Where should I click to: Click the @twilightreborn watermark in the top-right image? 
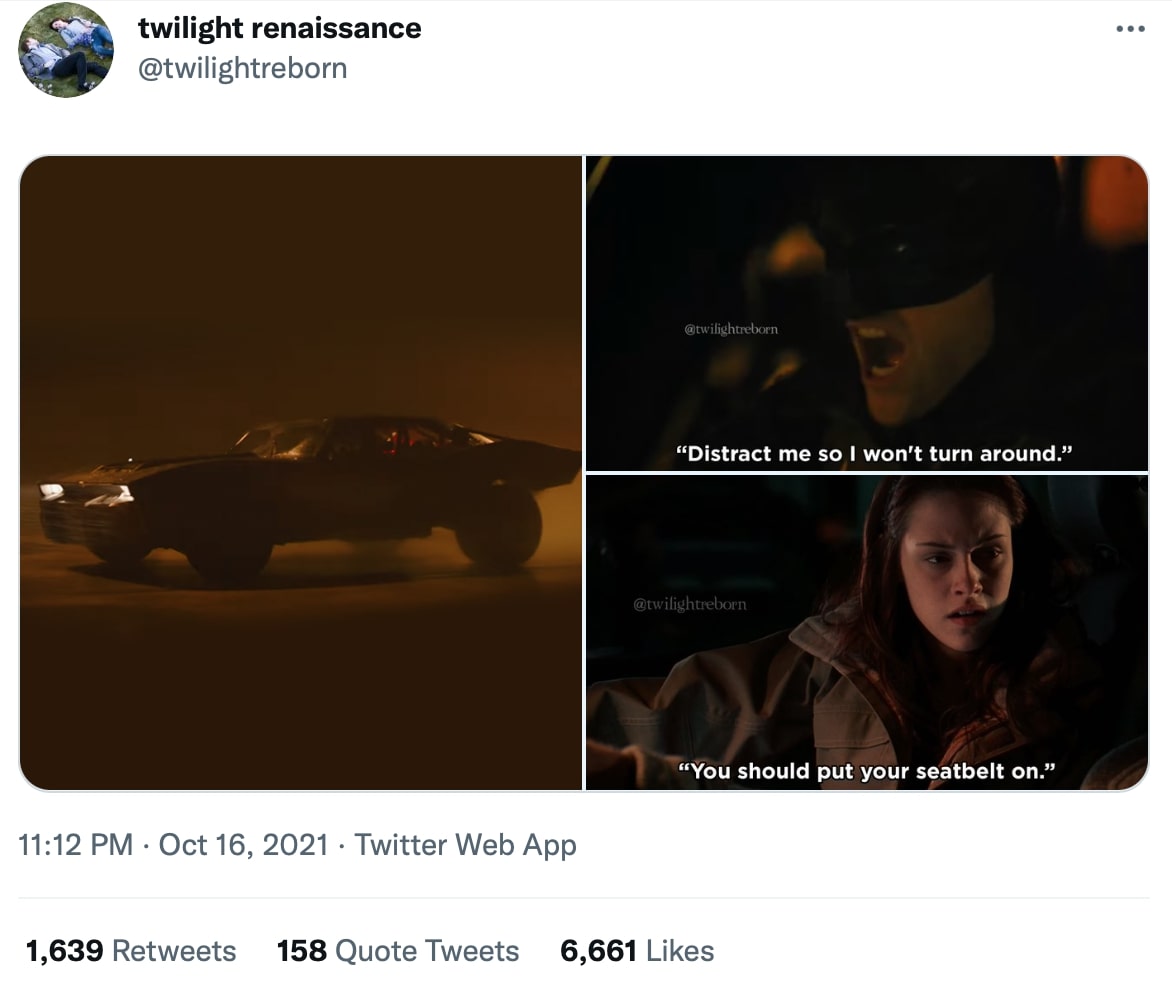[x=731, y=329]
